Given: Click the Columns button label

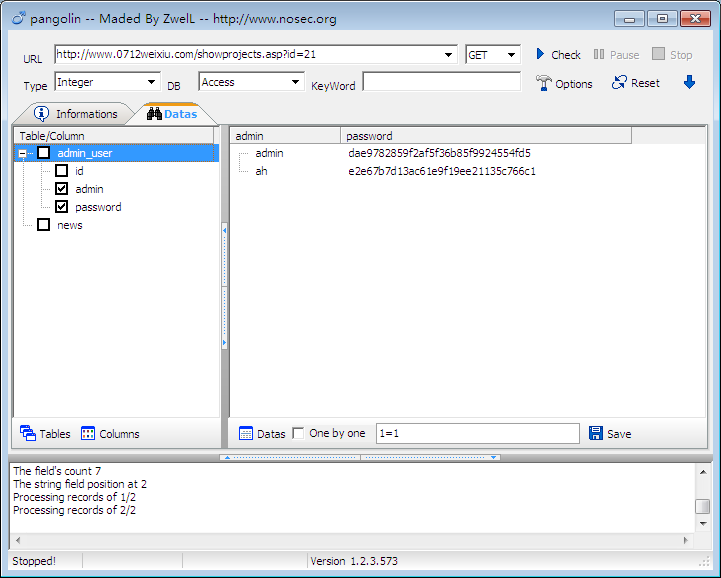Looking at the screenshot, I should (119, 434).
